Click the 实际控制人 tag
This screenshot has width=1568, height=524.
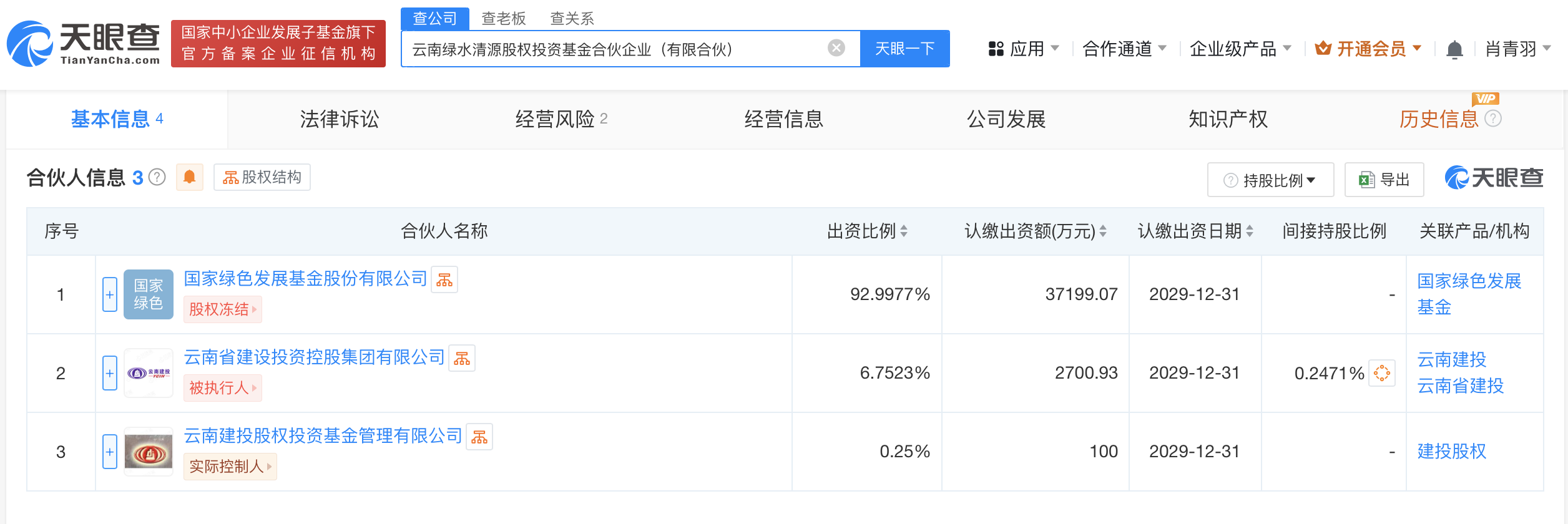pyautogui.click(x=230, y=467)
